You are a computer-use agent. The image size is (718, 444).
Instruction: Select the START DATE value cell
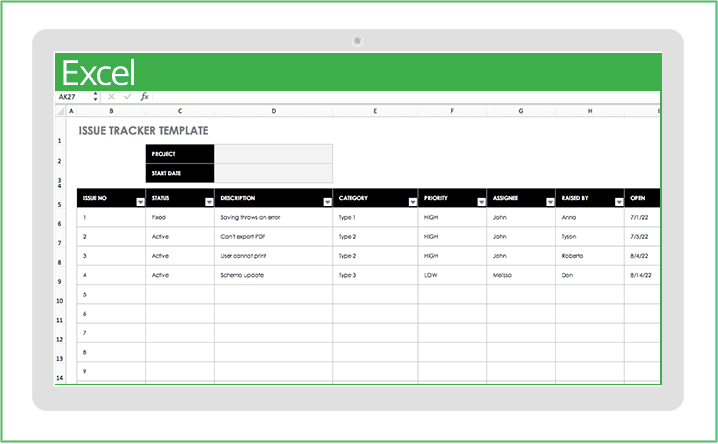coord(273,173)
